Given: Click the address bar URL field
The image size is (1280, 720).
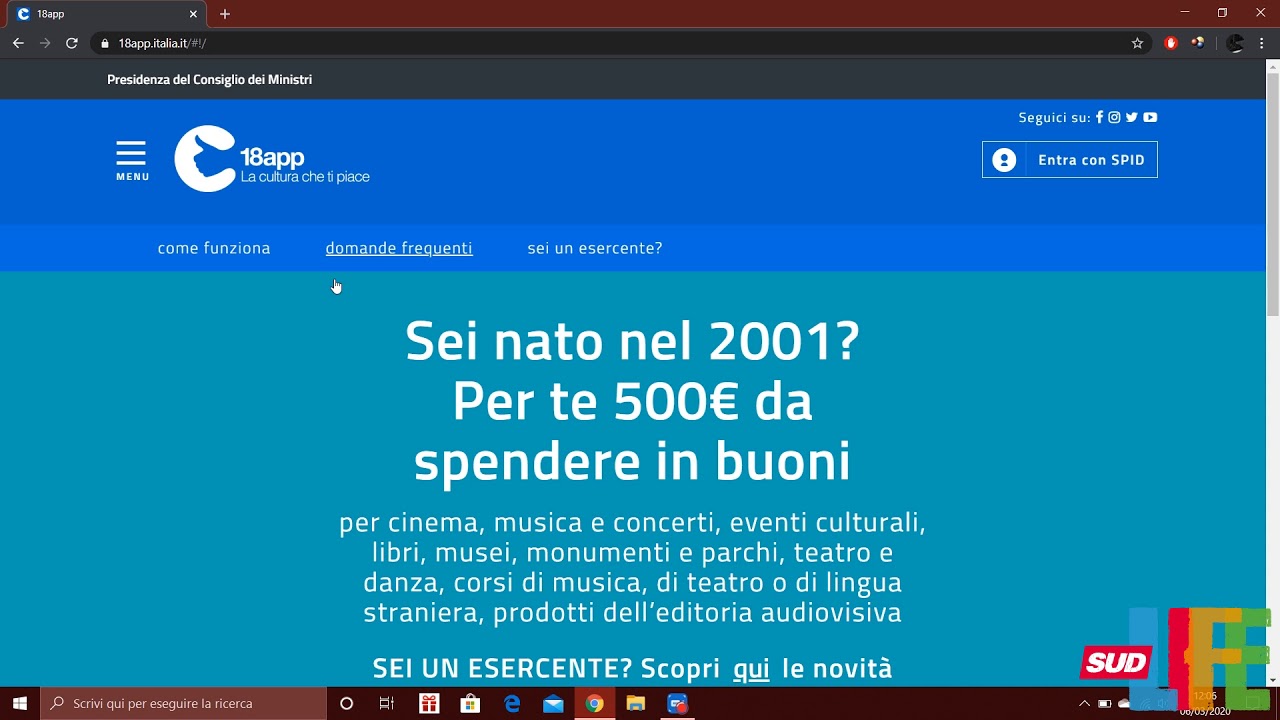Looking at the screenshot, I should pos(620,43).
